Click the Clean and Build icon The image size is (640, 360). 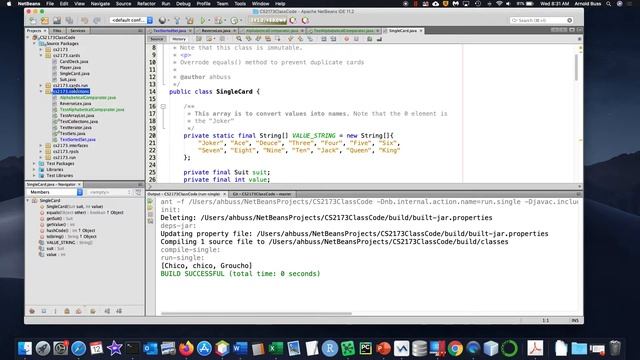189,20
